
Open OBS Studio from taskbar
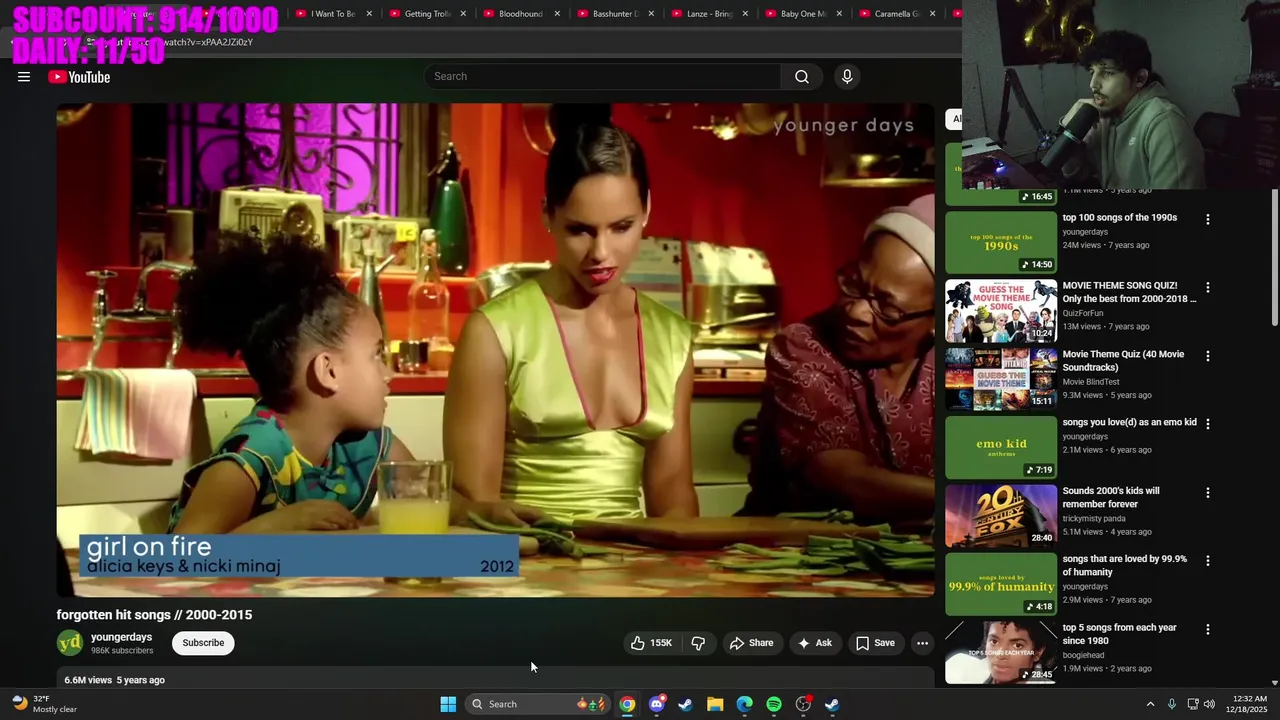803,704
